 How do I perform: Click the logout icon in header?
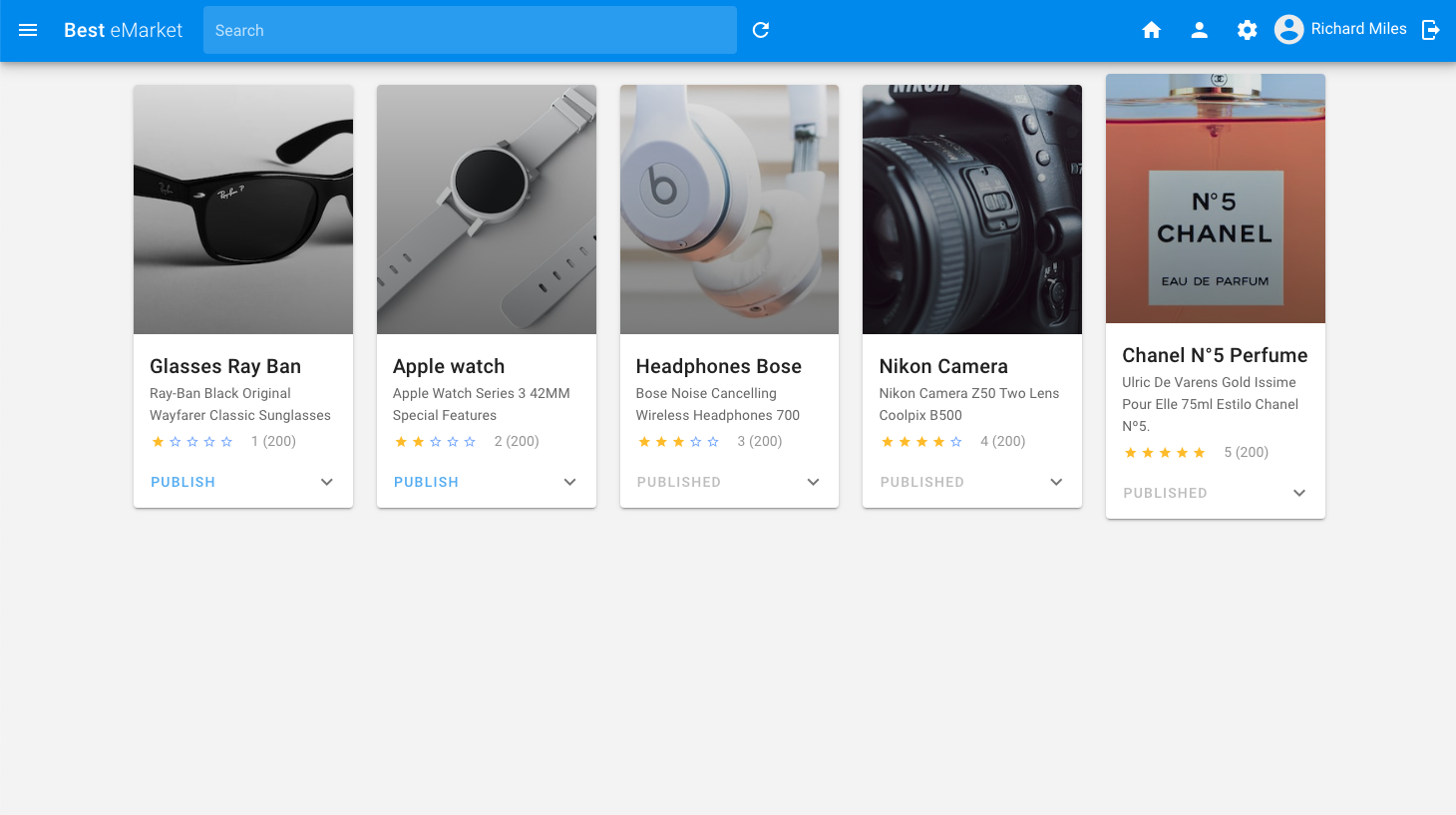pyautogui.click(x=1431, y=30)
